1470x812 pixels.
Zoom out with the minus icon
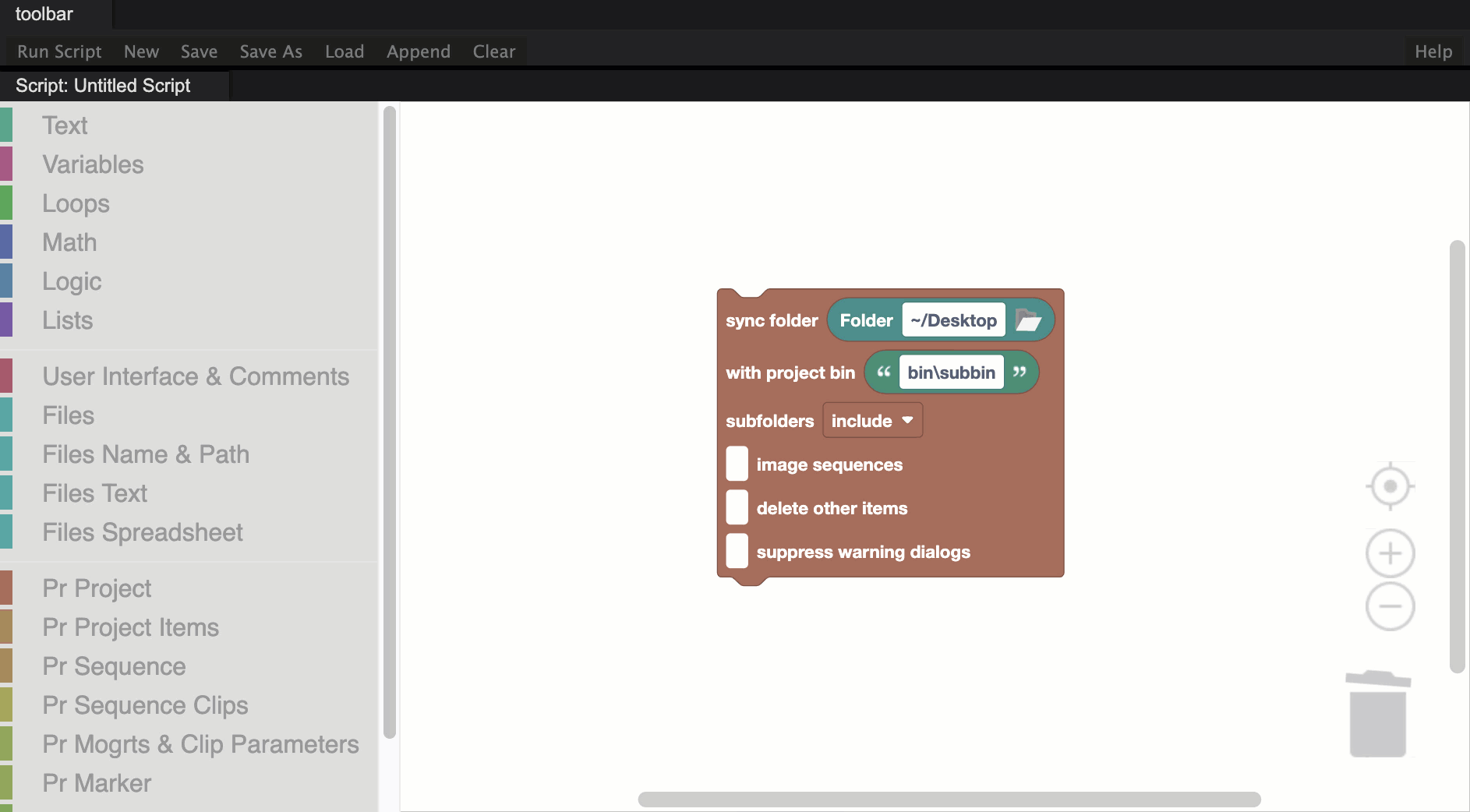click(x=1390, y=606)
